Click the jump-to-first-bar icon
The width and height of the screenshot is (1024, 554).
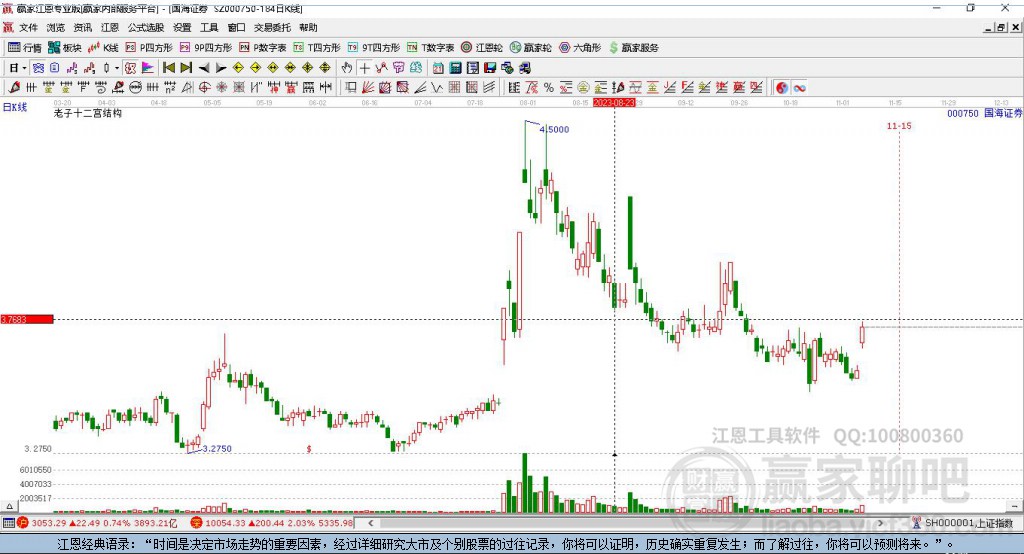pos(168,68)
